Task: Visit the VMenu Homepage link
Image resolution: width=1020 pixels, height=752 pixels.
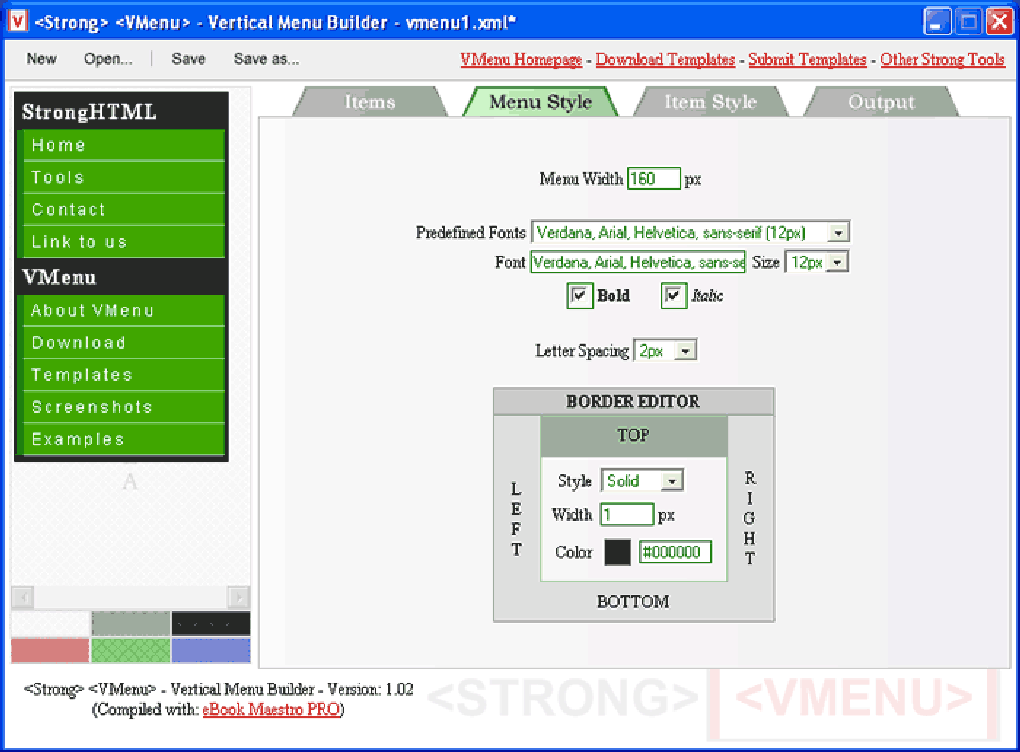Action: pos(521,59)
